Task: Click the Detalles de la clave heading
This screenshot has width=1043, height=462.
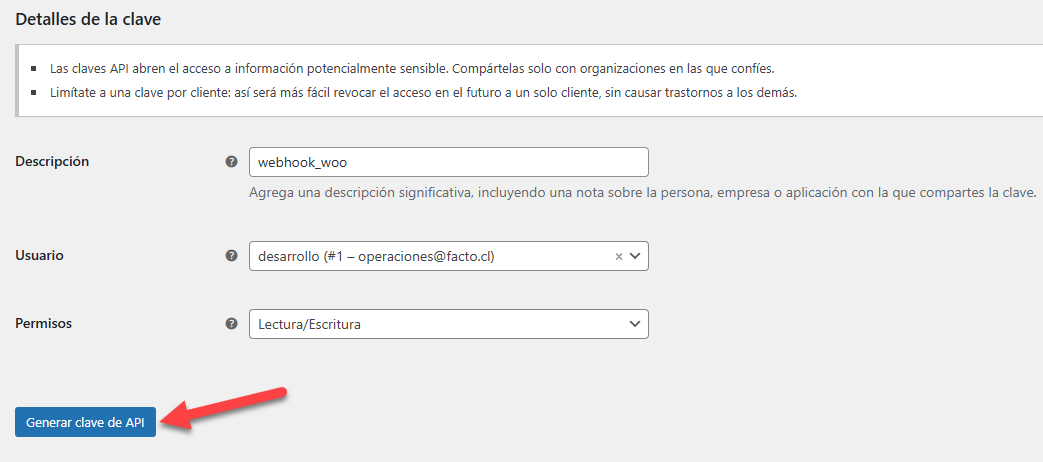Action: tap(88, 19)
